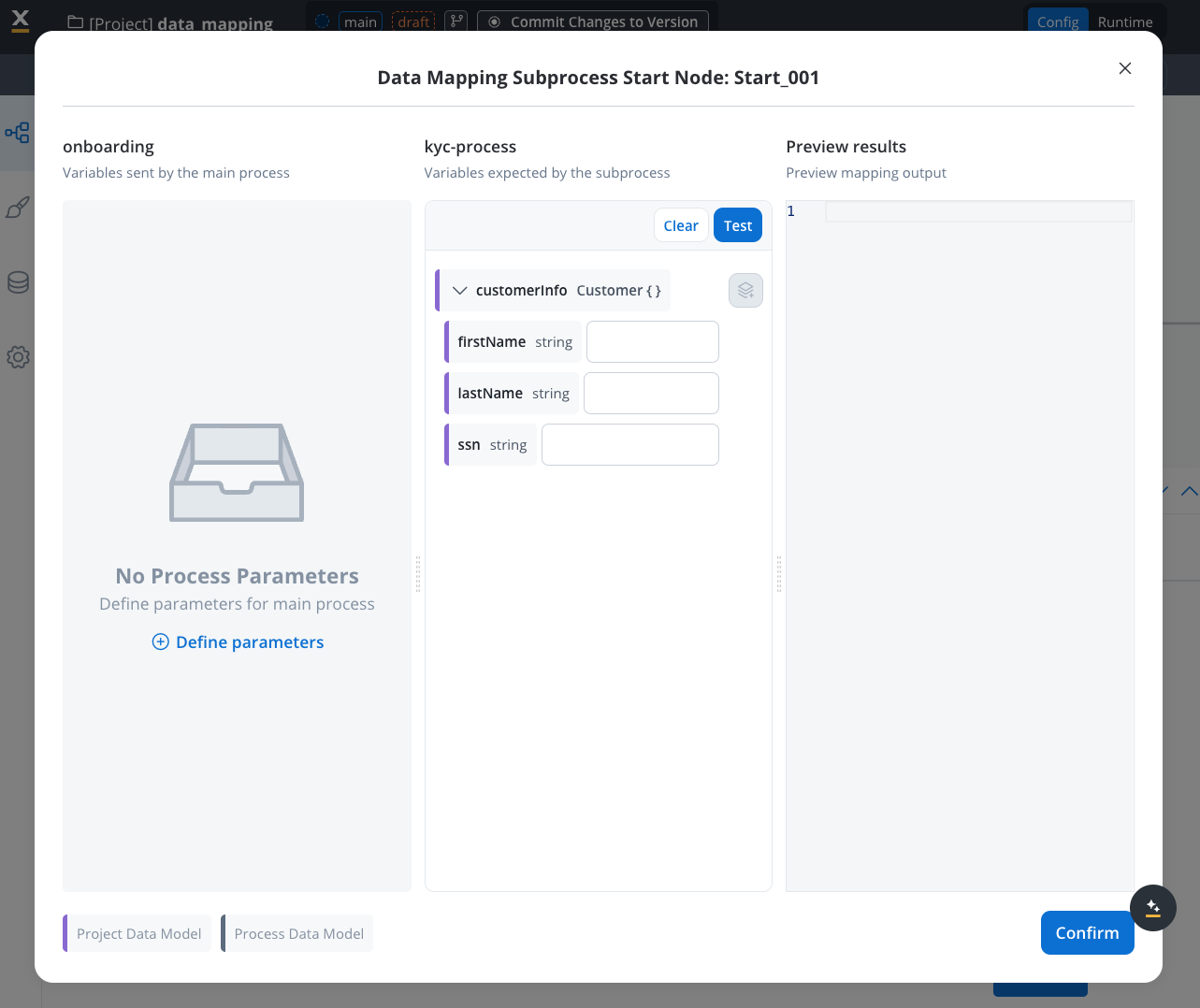
Task: Click the Define parameters link
Action: coord(250,642)
